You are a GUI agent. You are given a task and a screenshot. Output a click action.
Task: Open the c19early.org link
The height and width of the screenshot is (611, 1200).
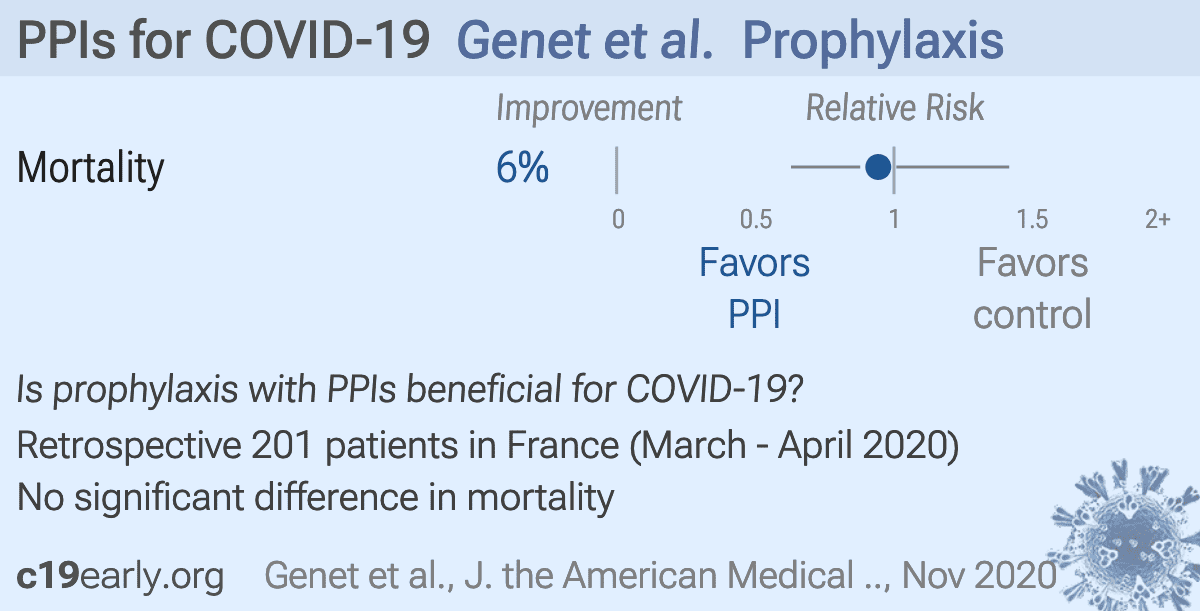[x=121, y=576]
